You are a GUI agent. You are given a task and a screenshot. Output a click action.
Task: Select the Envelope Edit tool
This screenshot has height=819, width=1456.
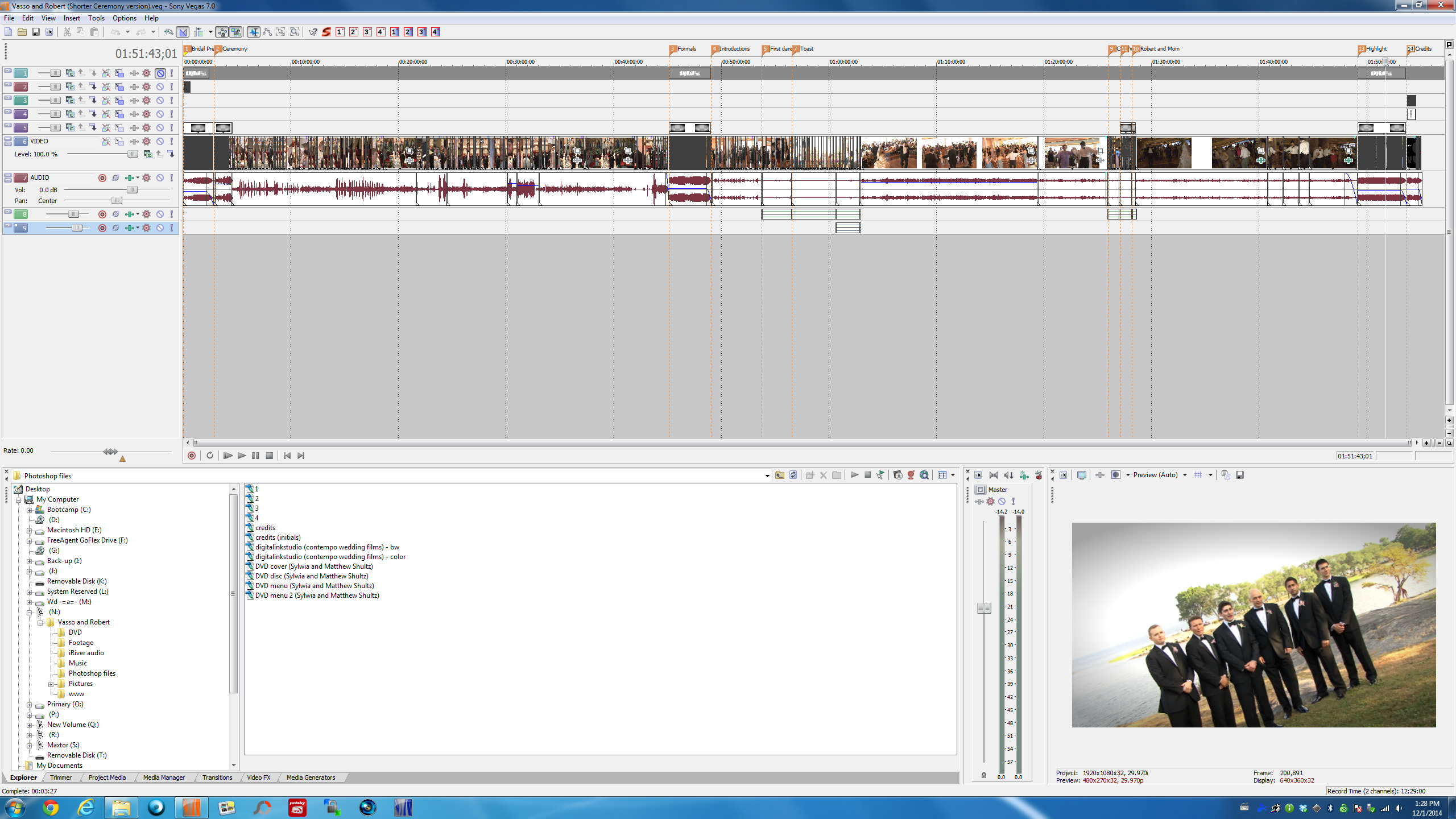(267, 32)
